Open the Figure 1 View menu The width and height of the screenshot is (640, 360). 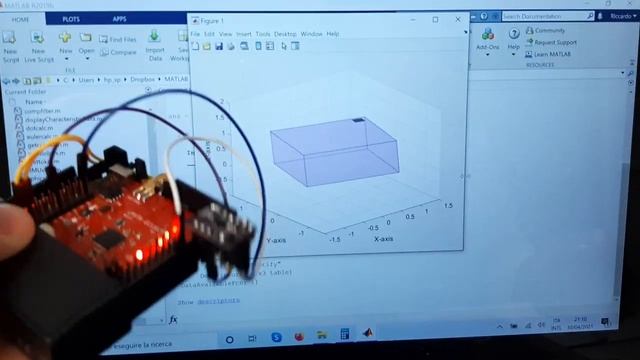pyautogui.click(x=225, y=34)
